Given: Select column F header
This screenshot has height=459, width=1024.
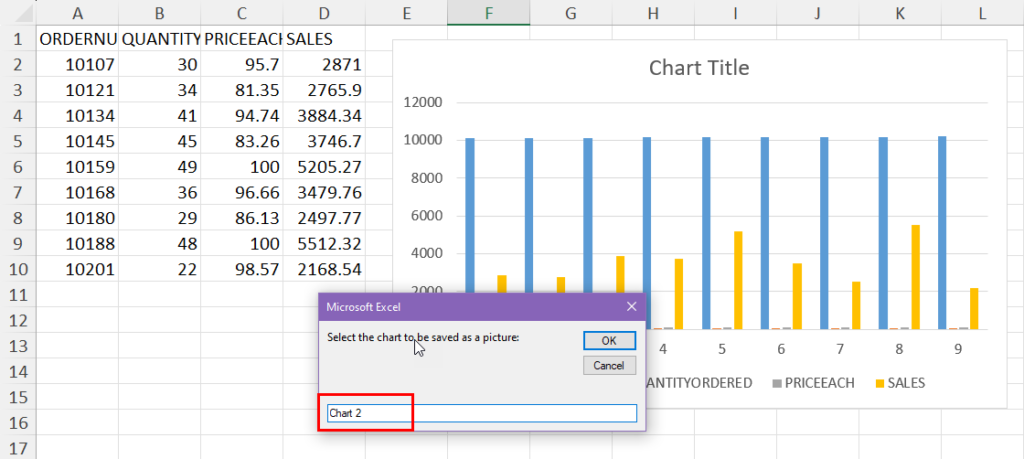Looking at the screenshot, I should click(488, 13).
